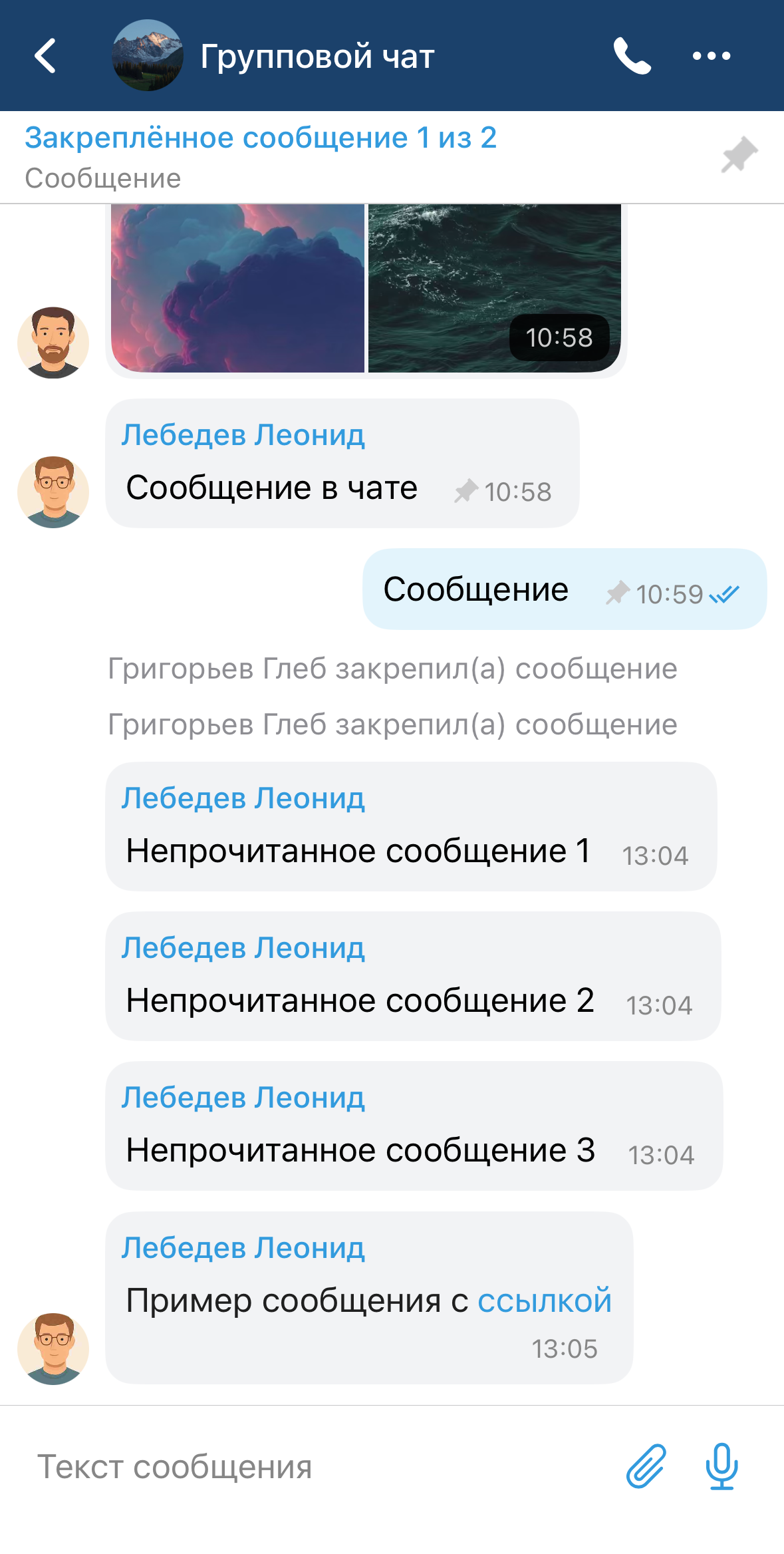Record voice message with microphone icon
Screen dimensions: 784x1554
[x=721, y=1466]
